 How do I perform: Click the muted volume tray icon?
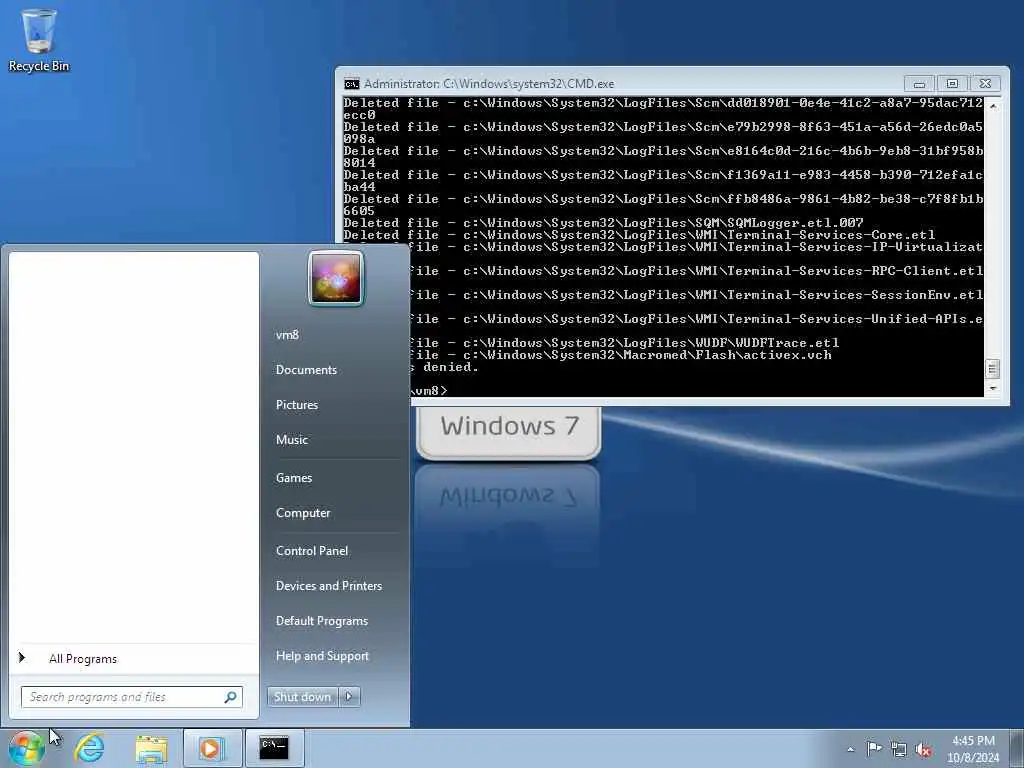click(923, 750)
